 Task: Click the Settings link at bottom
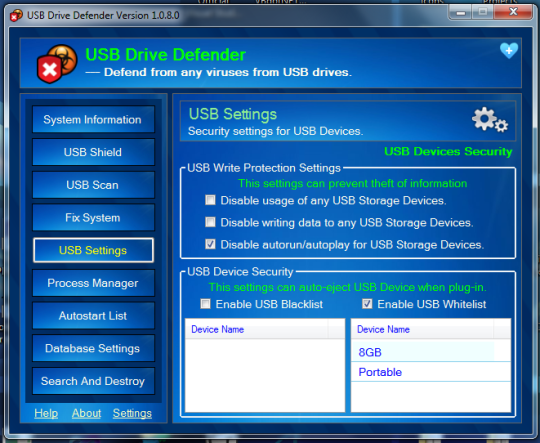click(132, 413)
